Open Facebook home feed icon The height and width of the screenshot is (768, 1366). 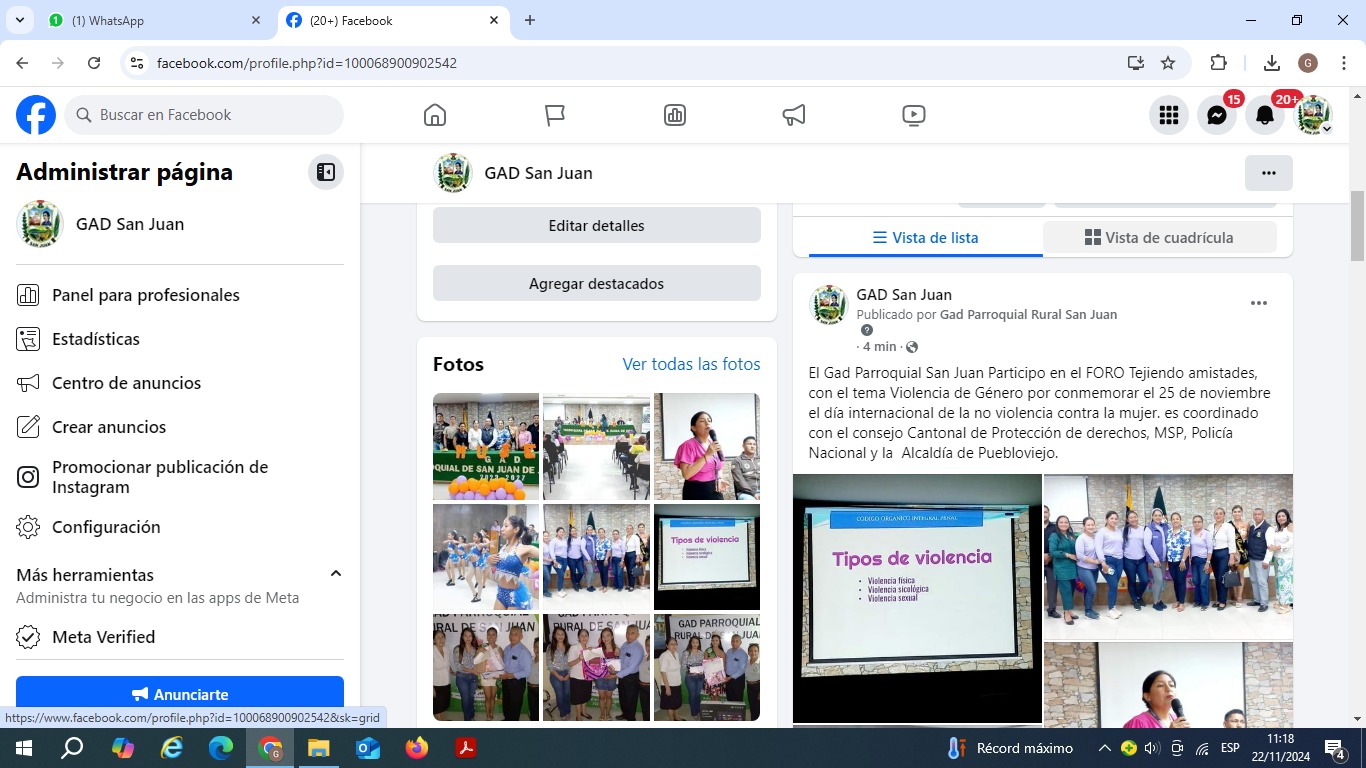point(435,115)
